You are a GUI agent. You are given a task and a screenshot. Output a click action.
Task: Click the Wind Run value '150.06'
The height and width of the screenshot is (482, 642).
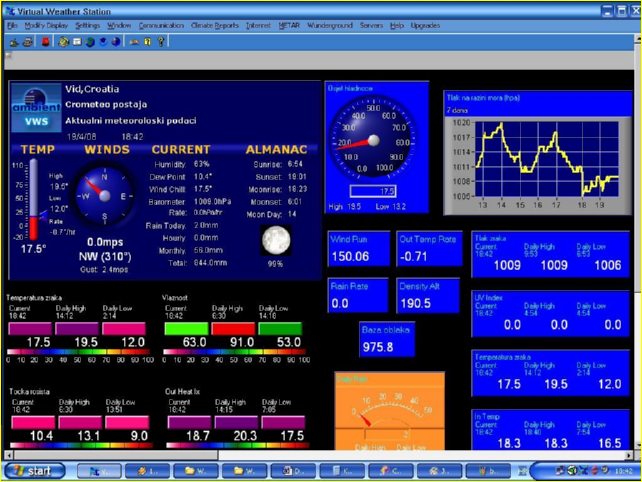(350, 256)
